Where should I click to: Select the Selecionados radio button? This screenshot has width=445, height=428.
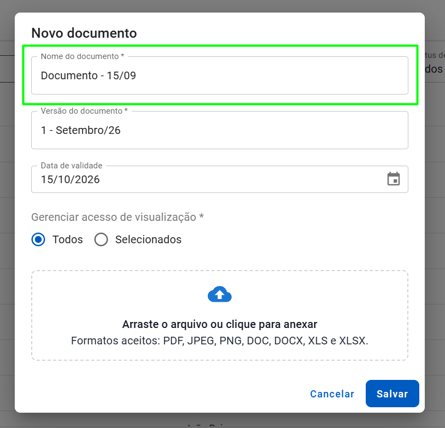tap(101, 239)
